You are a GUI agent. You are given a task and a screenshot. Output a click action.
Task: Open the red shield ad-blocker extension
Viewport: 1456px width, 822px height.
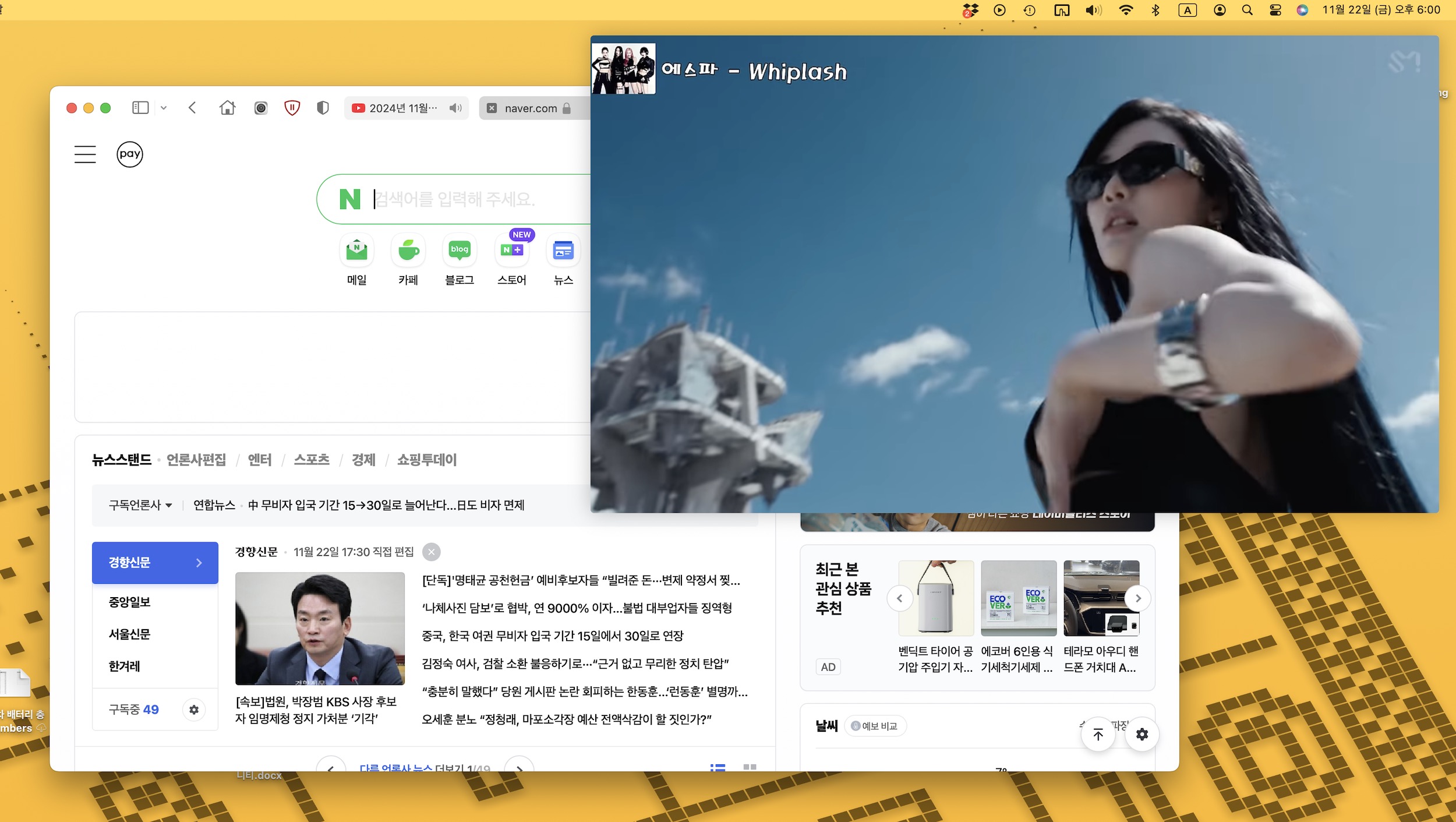(x=292, y=108)
